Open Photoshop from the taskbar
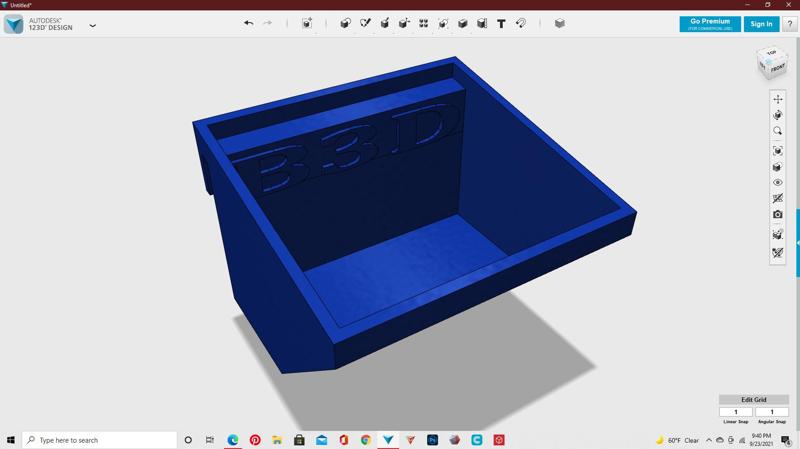The width and height of the screenshot is (800, 449). click(432, 440)
